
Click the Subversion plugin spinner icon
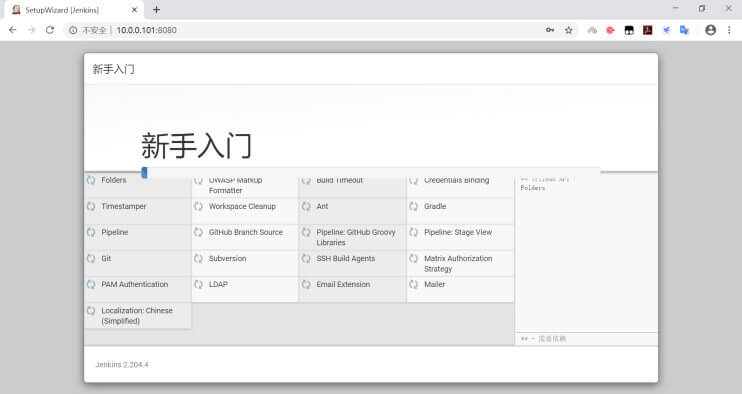[199, 258]
